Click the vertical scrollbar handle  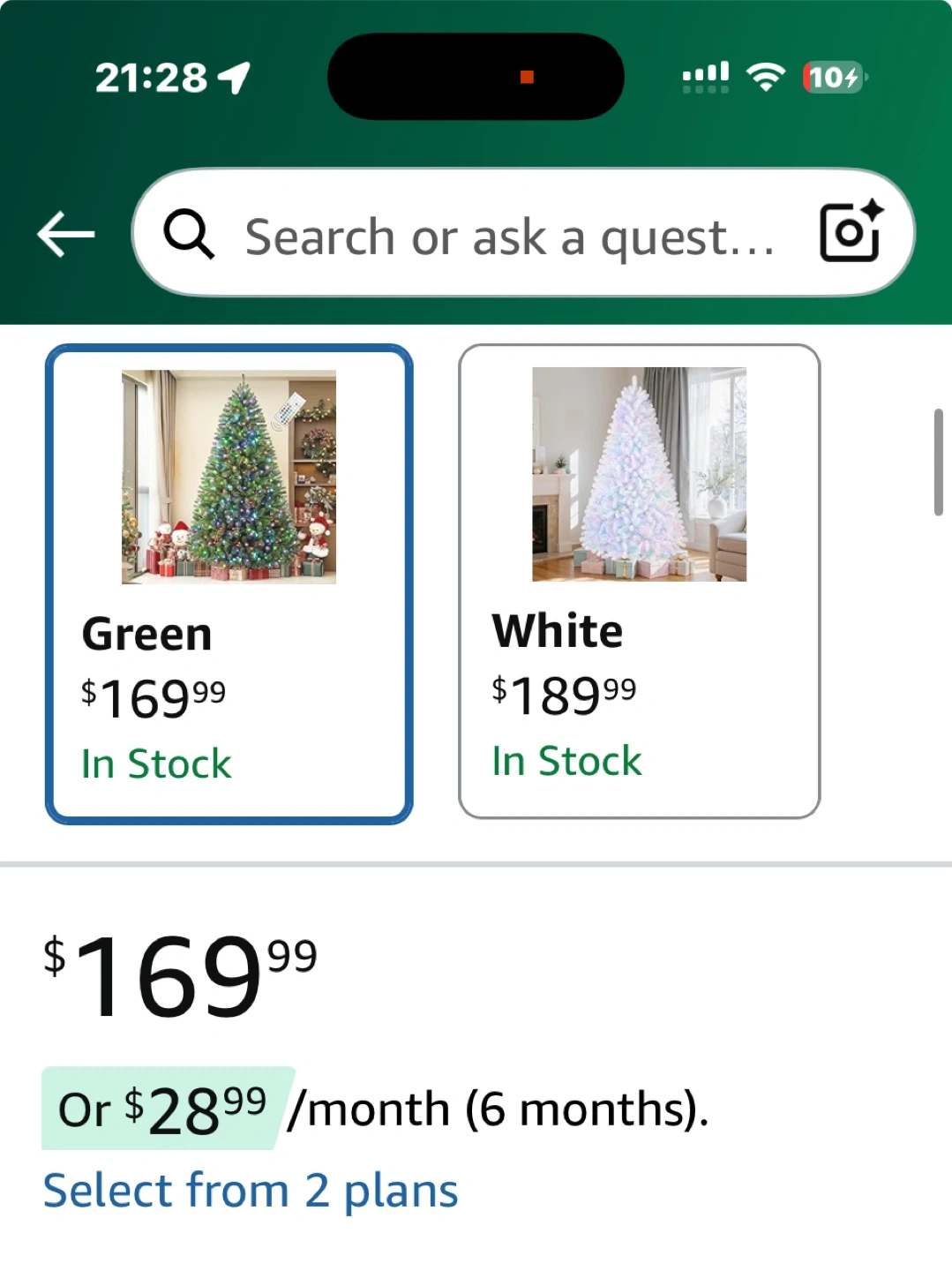tap(938, 462)
